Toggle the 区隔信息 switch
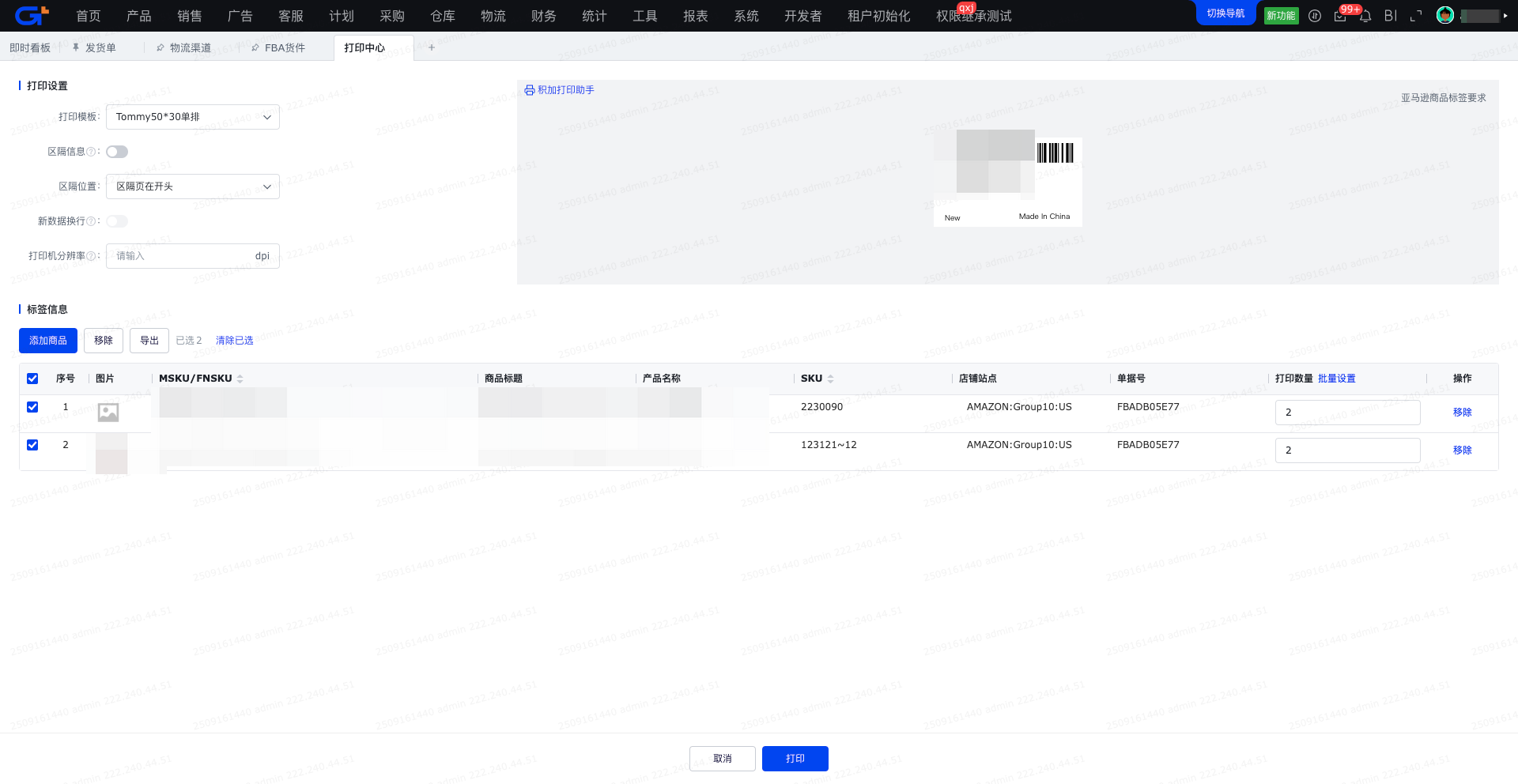 click(117, 152)
